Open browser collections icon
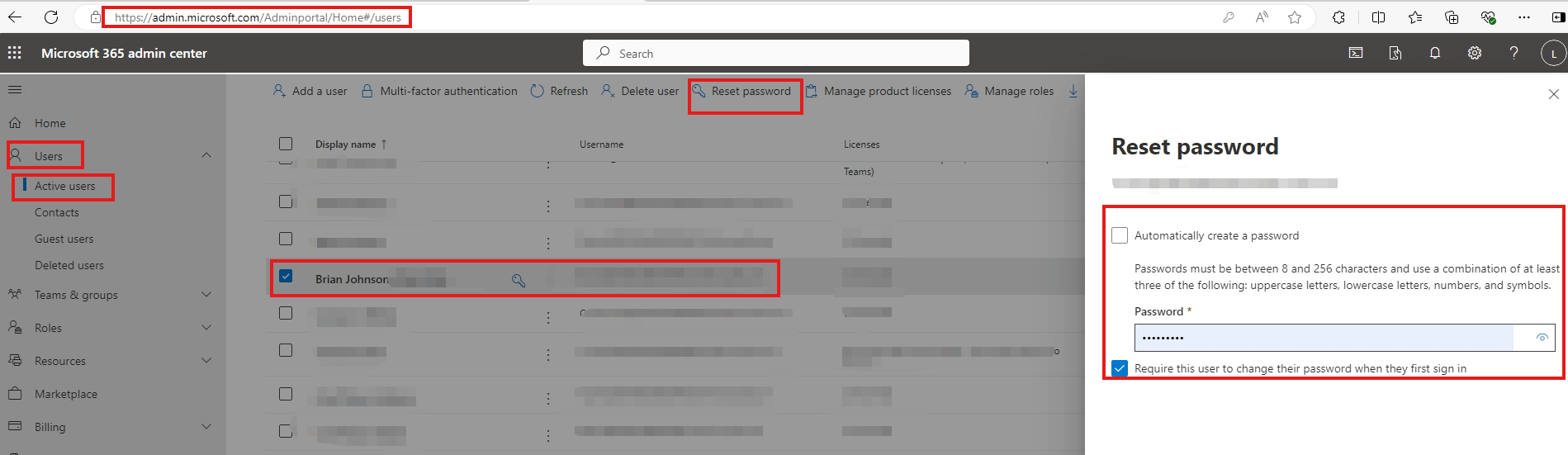 click(1452, 17)
